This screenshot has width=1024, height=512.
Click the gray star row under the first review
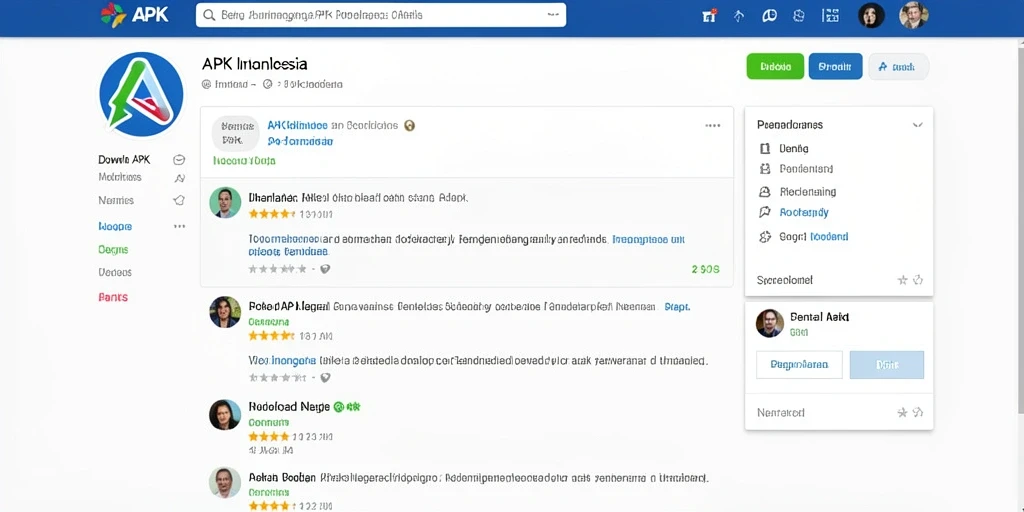click(278, 268)
